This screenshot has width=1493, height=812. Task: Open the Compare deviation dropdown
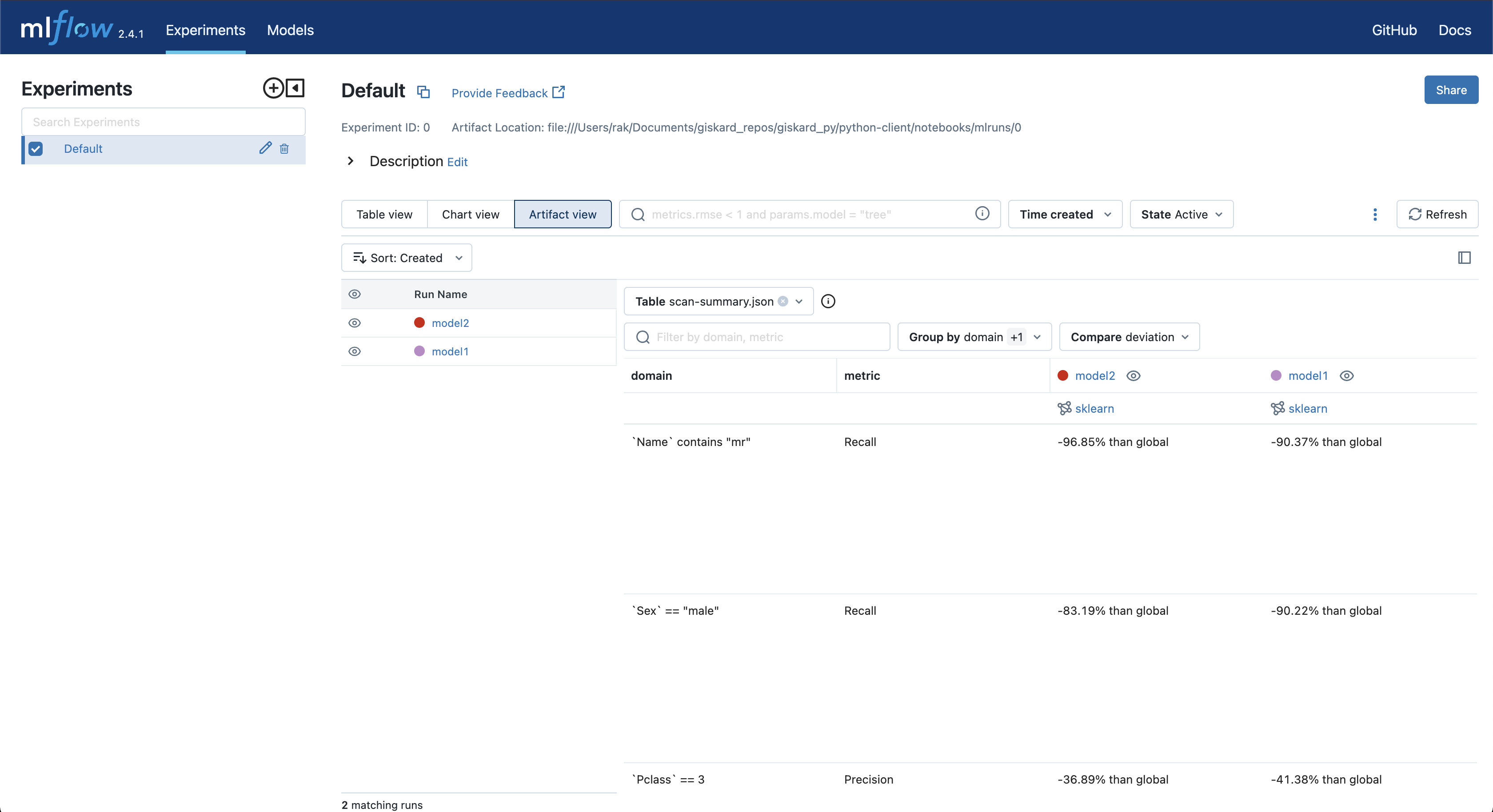[x=1130, y=337]
